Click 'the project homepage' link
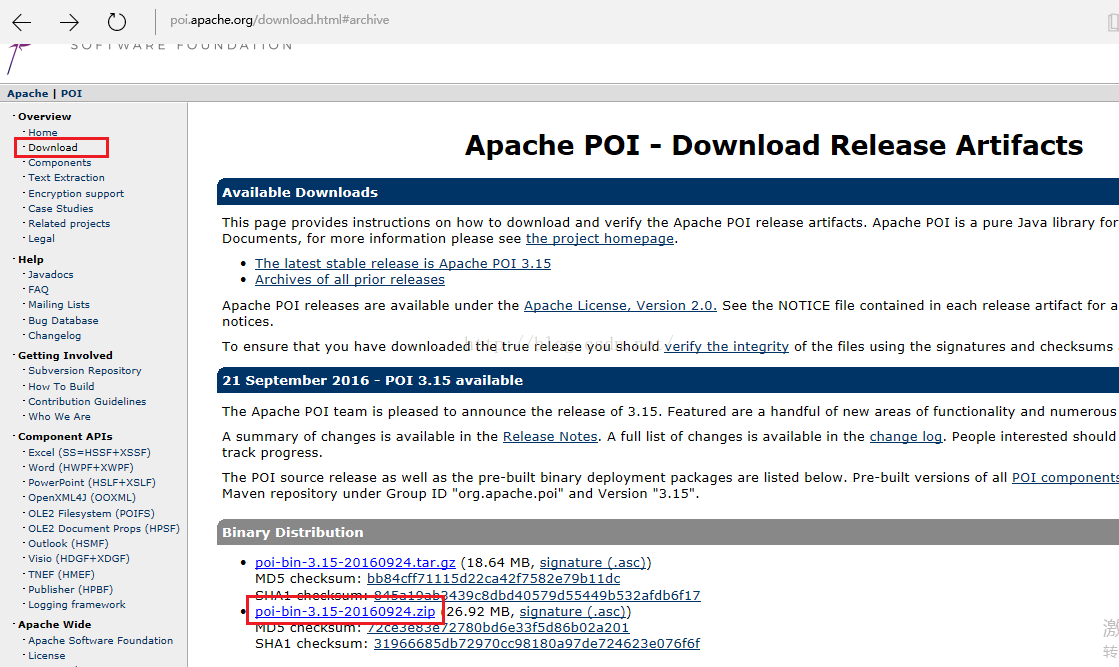The width and height of the screenshot is (1119, 667). click(x=599, y=239)
